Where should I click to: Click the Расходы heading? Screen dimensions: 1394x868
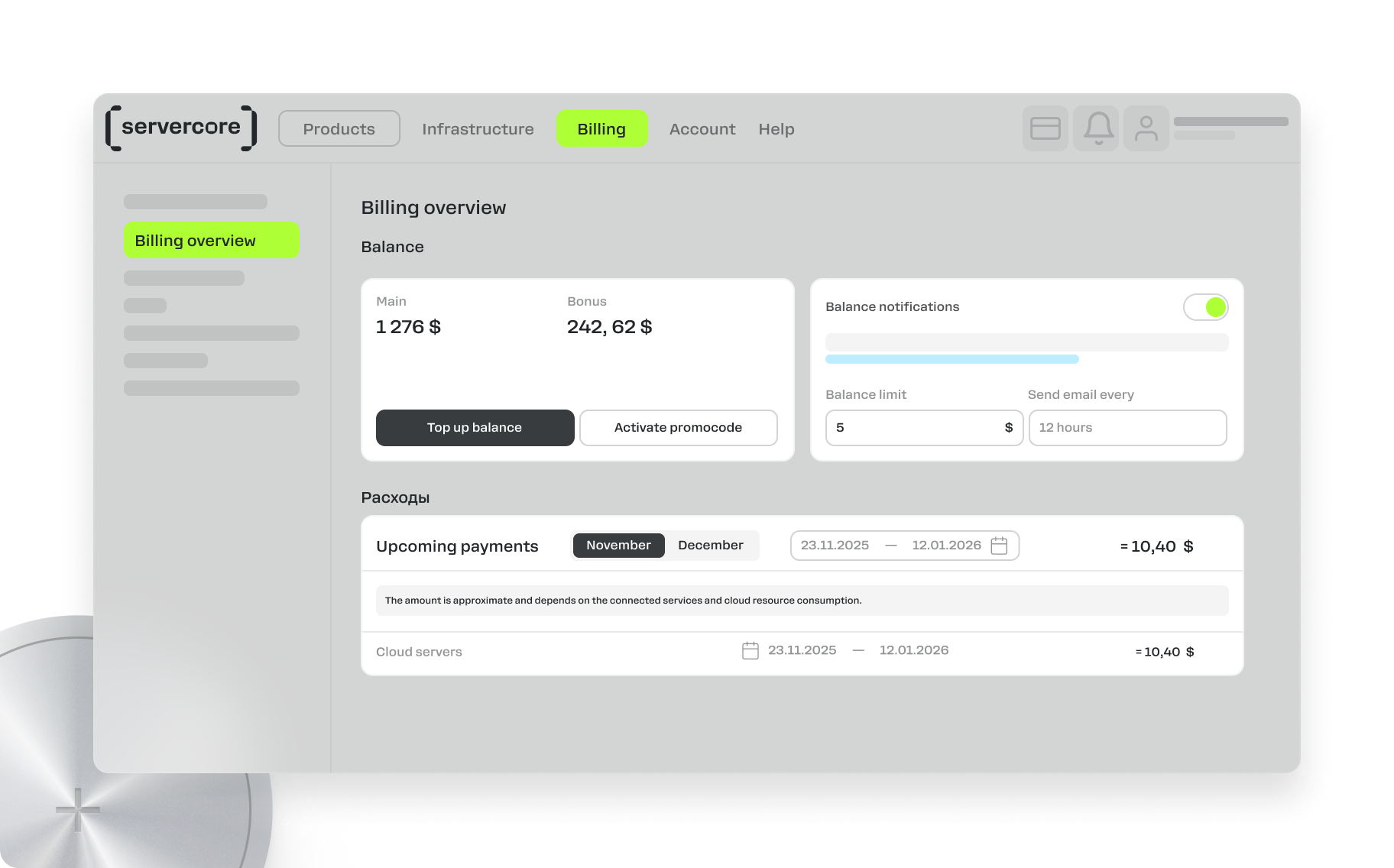(395, 497)
